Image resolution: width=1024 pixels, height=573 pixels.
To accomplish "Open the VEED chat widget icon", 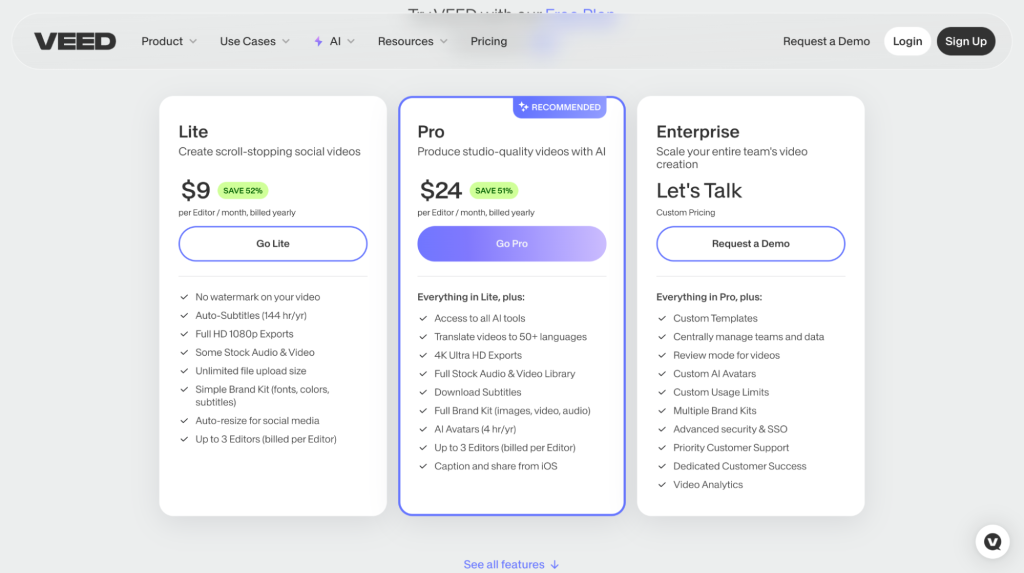I will click(x=993, y=542).
